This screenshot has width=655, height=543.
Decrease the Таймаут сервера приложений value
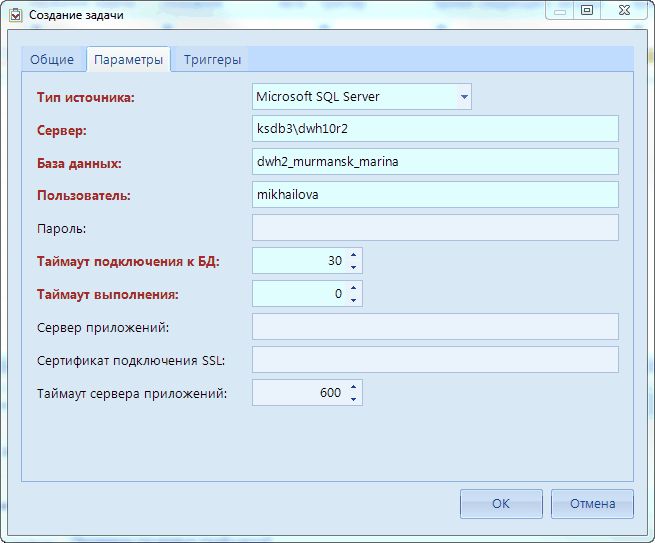click(x=354, y=399)
